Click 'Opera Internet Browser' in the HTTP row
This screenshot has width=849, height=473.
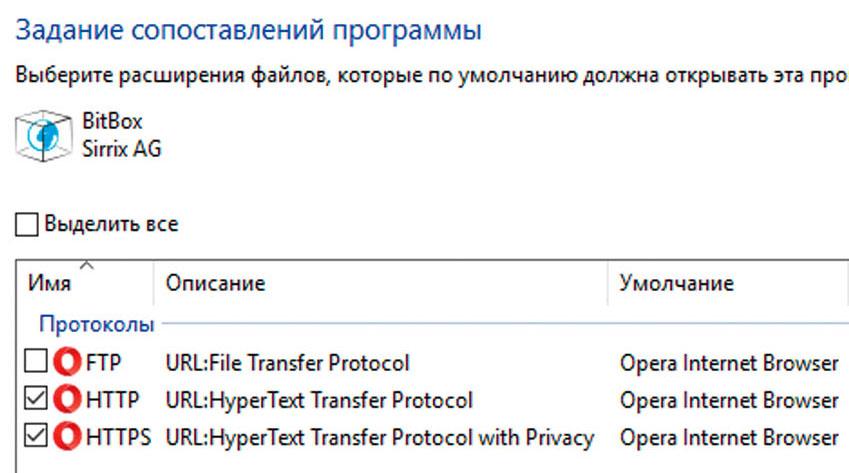728,401
